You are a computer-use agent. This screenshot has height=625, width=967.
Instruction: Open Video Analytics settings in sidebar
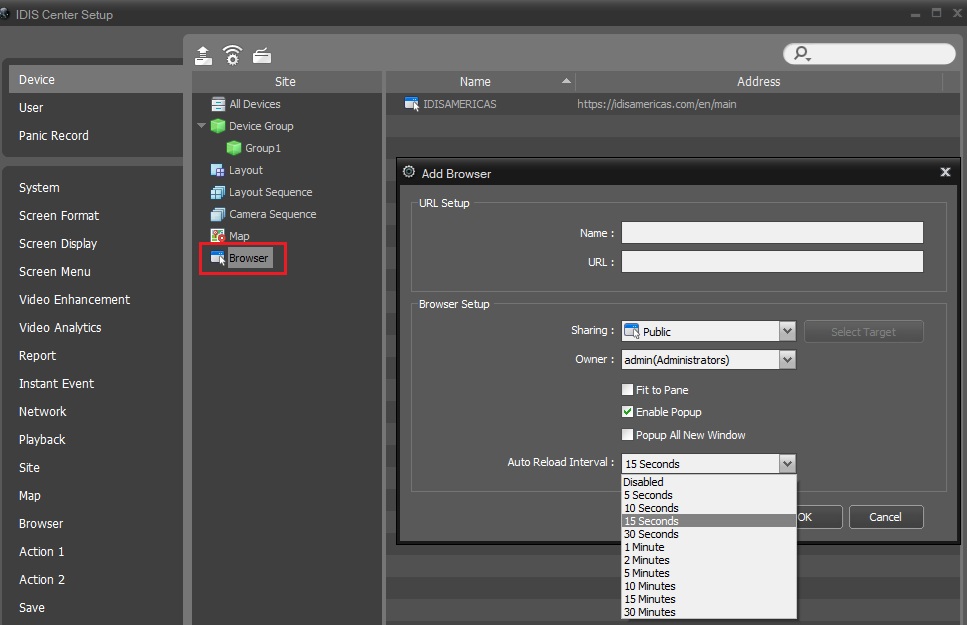(60, 328)
